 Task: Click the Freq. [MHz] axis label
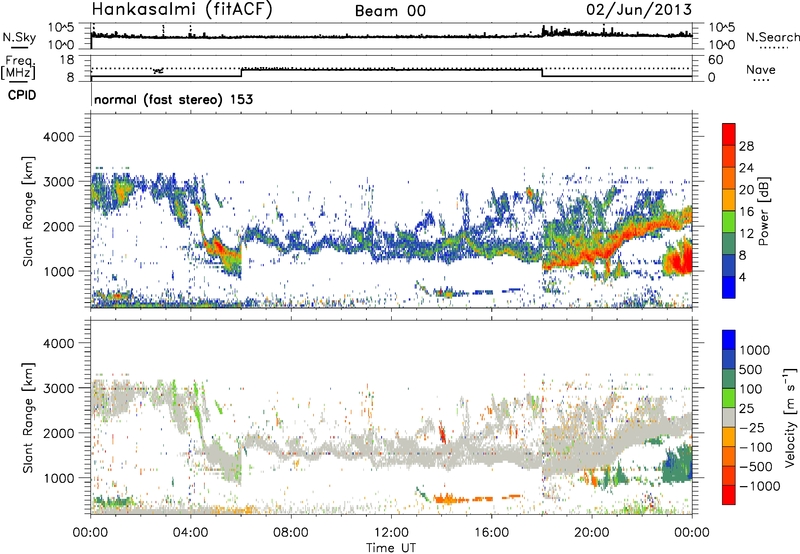[18, 67]
